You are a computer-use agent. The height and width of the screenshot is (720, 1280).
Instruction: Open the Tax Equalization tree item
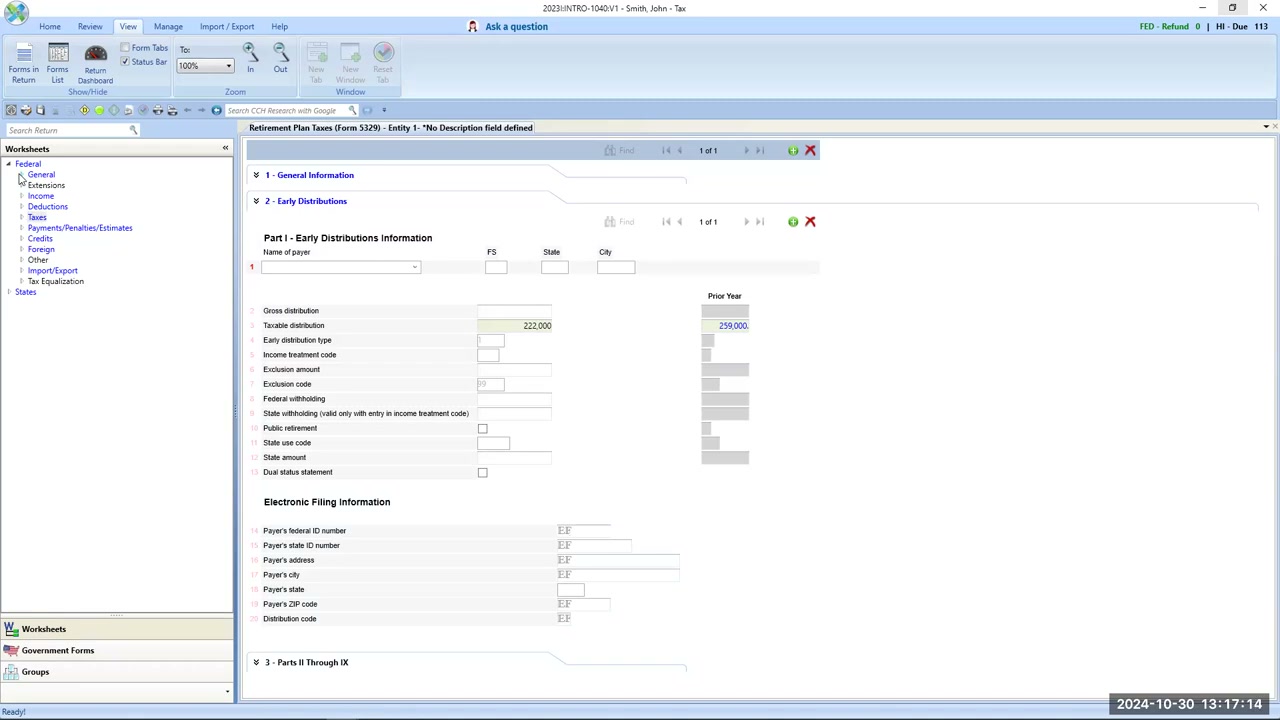coord(56,281)
